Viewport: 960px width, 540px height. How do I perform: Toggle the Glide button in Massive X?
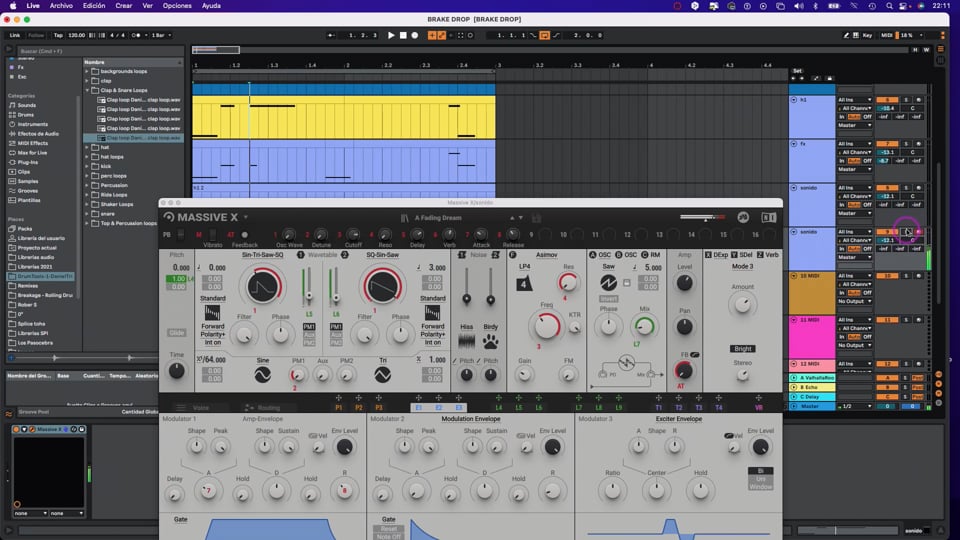(176, 332)
